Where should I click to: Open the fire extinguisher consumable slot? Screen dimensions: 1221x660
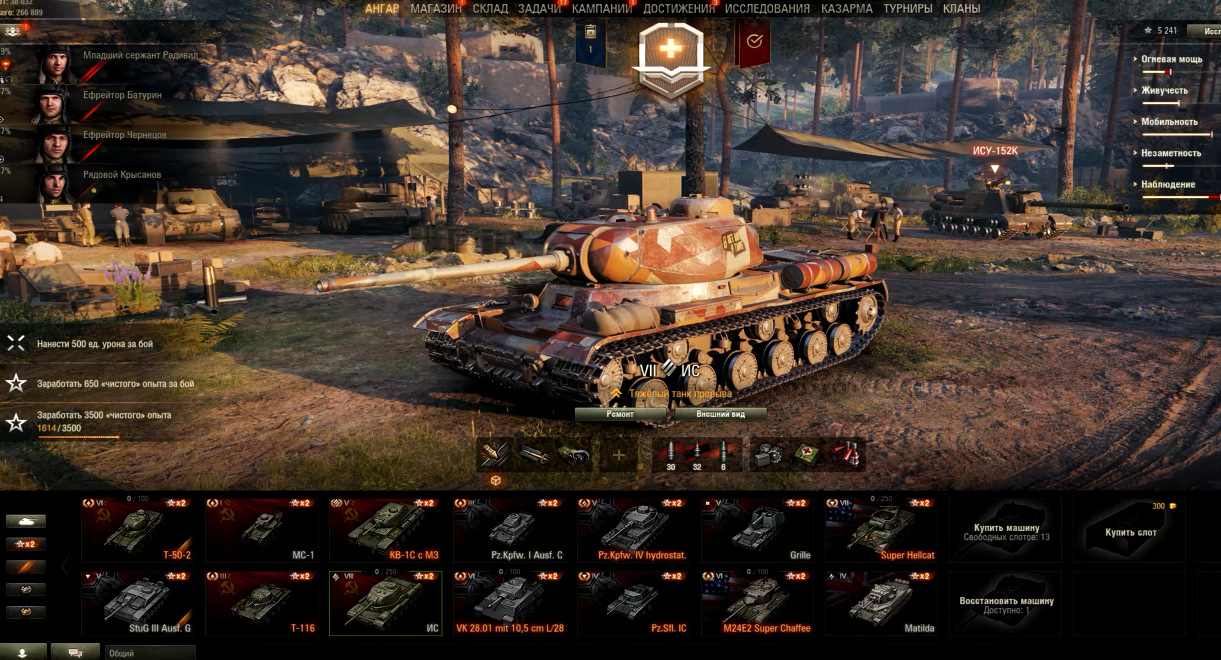point(847,455)
